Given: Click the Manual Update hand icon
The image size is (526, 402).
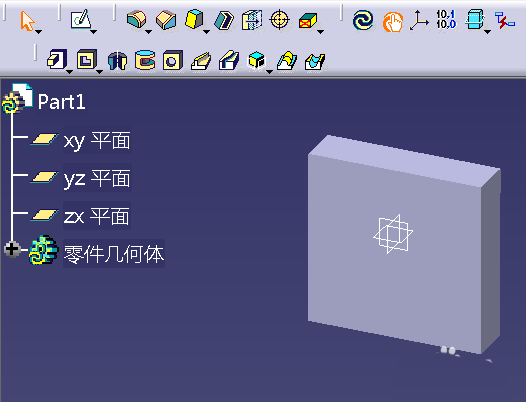Looking at the screenshot, I should click(393, 22).
